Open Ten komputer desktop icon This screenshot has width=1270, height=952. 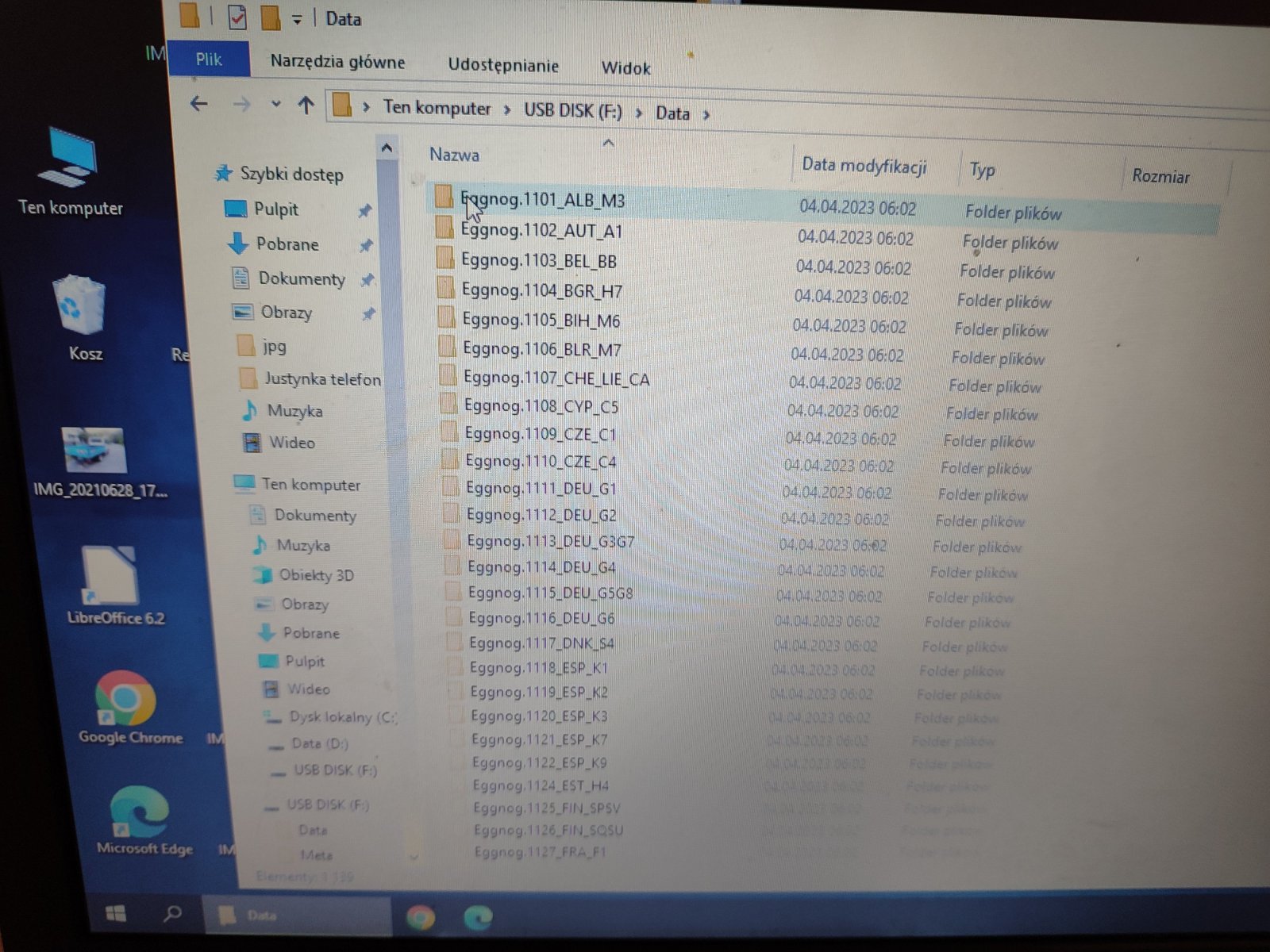click(71, 174)
